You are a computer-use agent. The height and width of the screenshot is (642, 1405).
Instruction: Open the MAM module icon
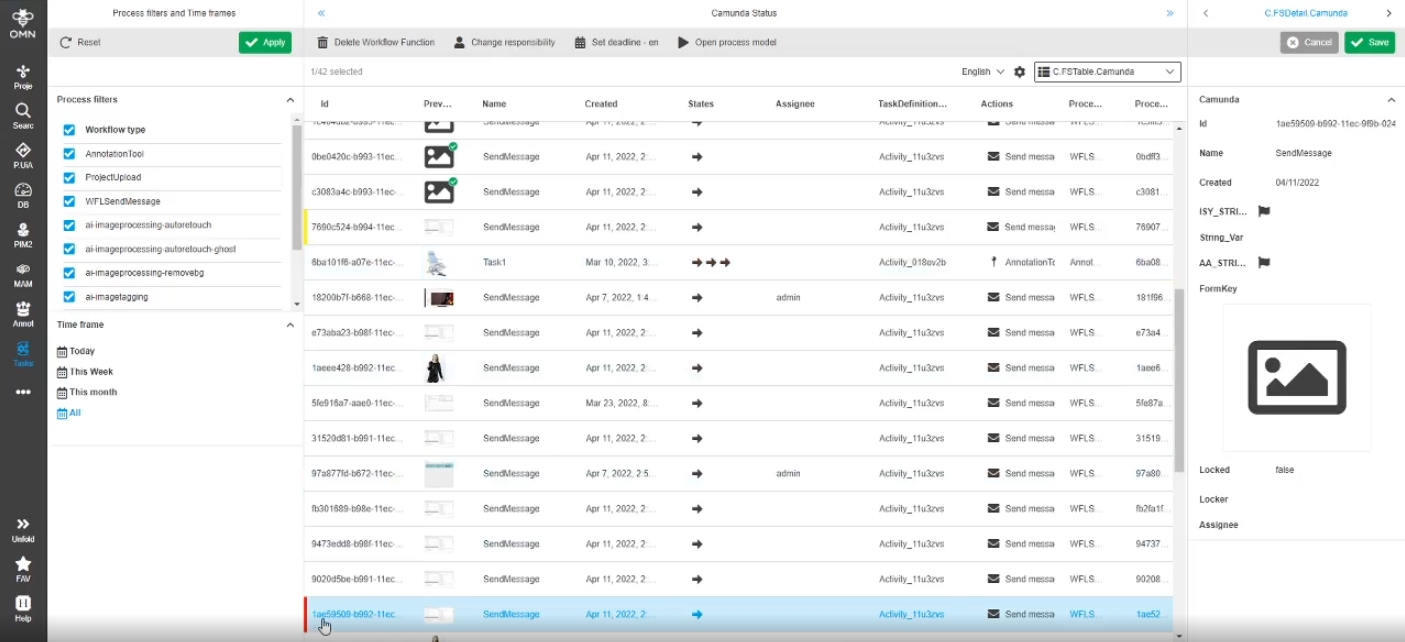tap(22, 274)
